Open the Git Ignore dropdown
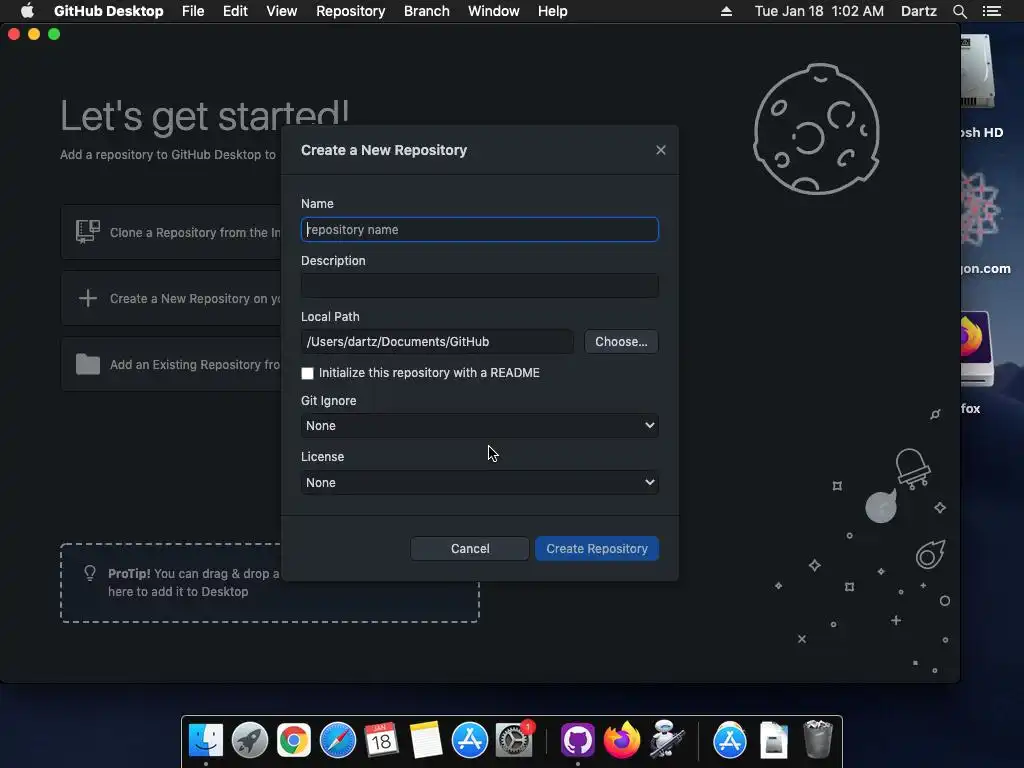The width and height of the screenshot is (1024, 768). (479, 426)
